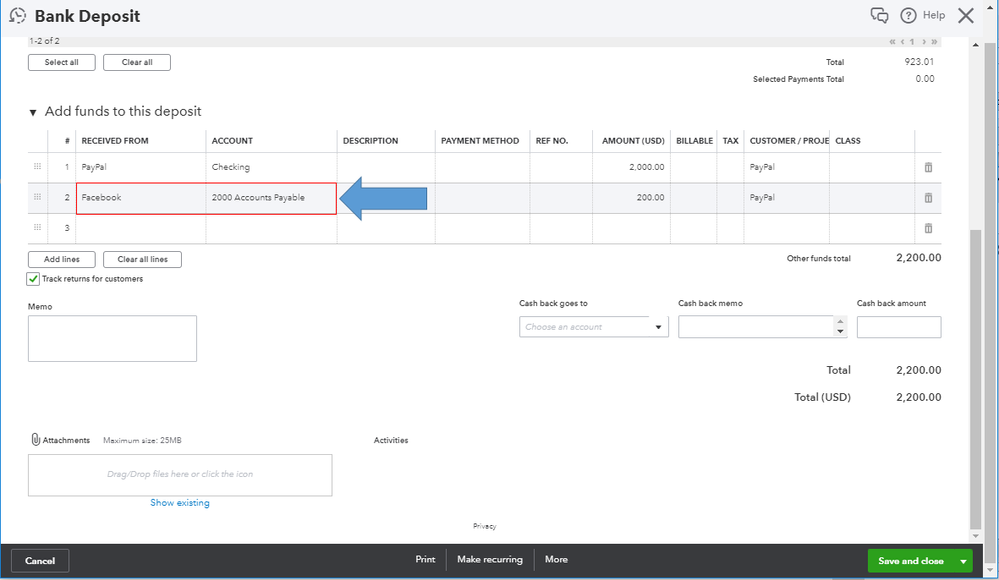The height and width of the screenshot is (580, 999).
Task: Click the vertical scrollbar thumb
Action: (x=975, y=379)
